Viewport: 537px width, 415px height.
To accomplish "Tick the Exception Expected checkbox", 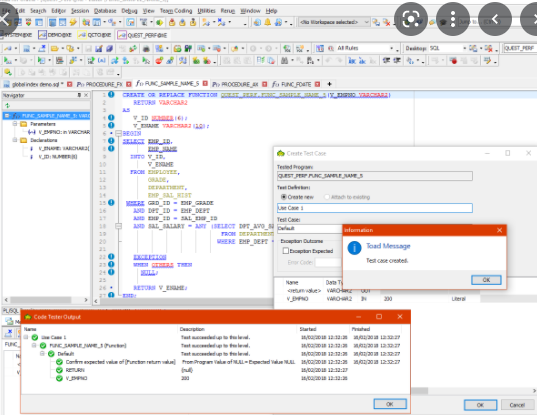I will (286, 251).
